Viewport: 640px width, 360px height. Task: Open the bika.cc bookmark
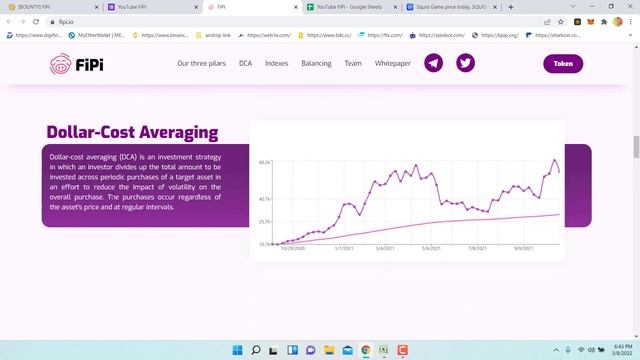[x=325, y=36]
